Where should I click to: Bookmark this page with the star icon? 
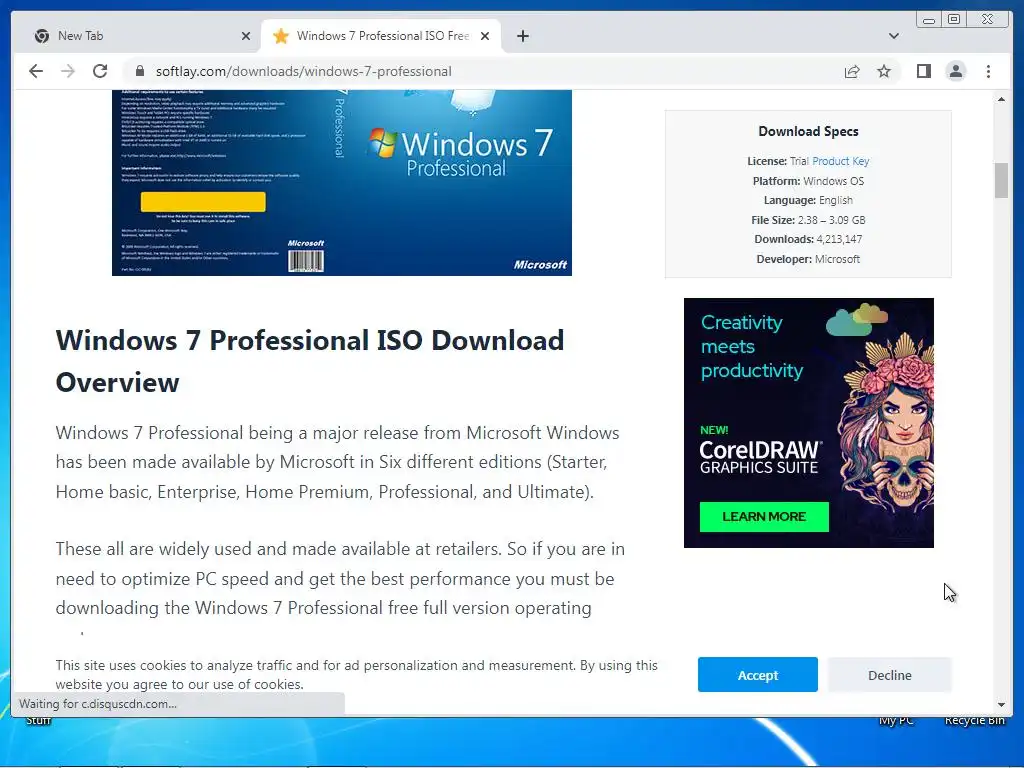click(x=884, y=71)
